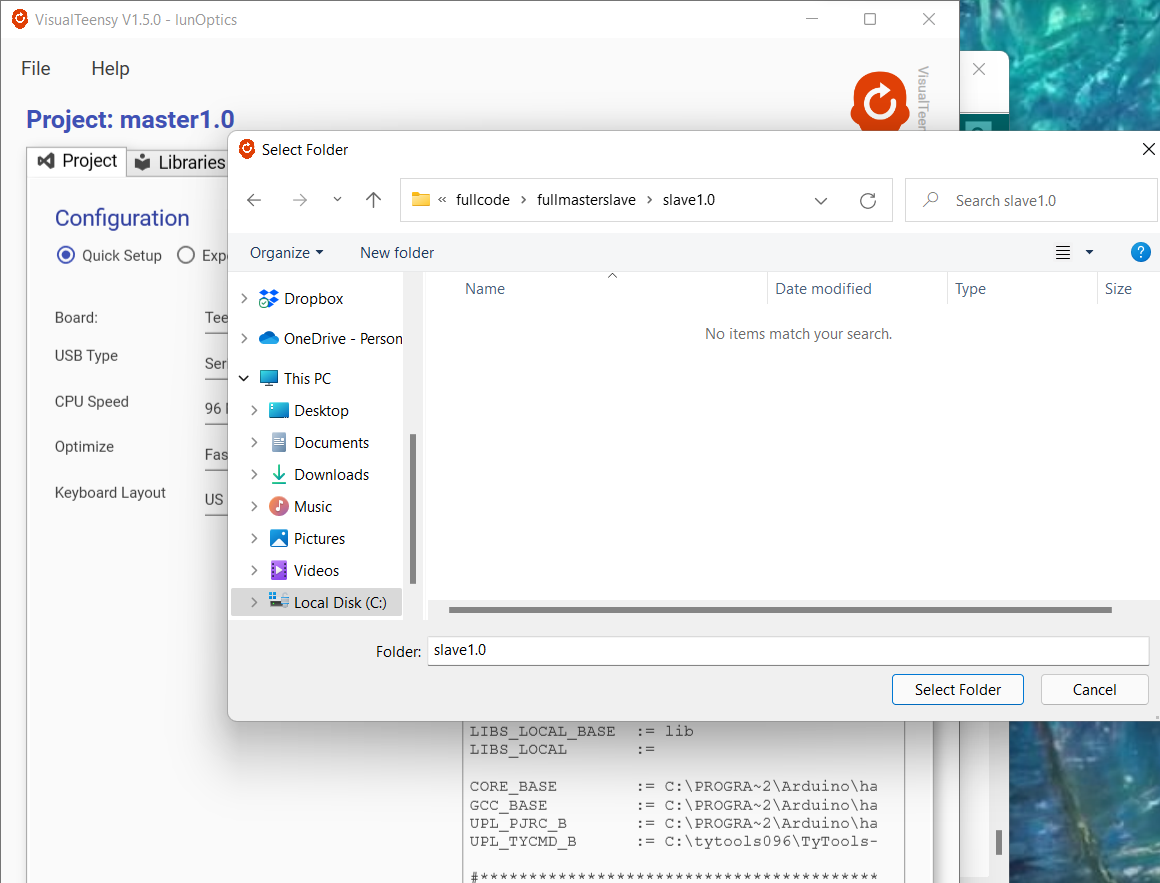Open the blue Help question mark icon

(x=1141, y=252)
